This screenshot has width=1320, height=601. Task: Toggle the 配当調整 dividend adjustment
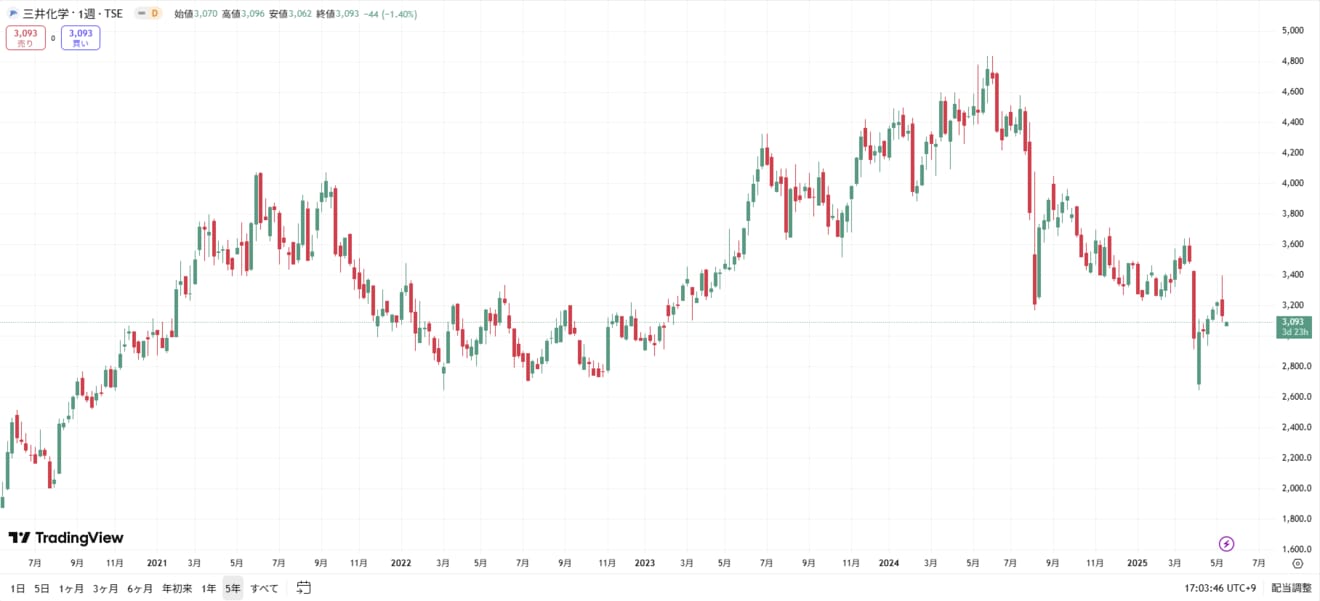[x=1291, y=588]
